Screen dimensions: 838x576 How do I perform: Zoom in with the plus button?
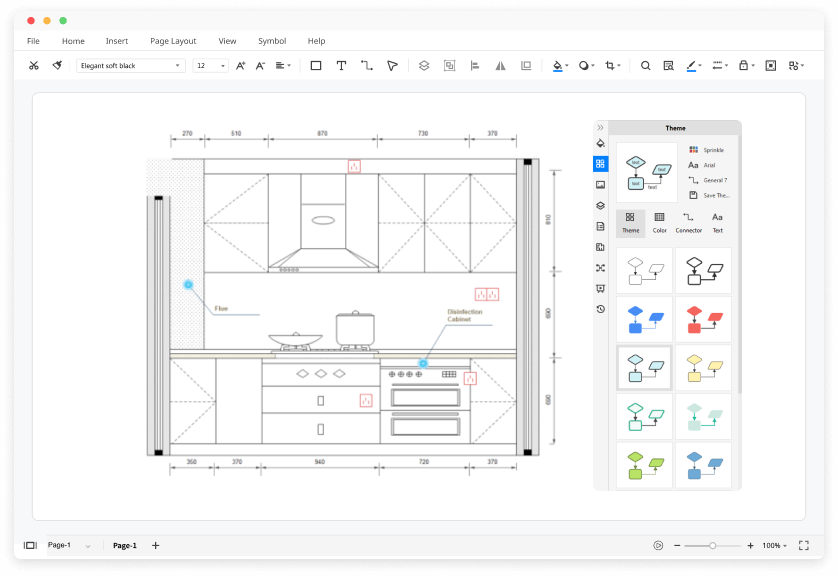click(750, 546)
